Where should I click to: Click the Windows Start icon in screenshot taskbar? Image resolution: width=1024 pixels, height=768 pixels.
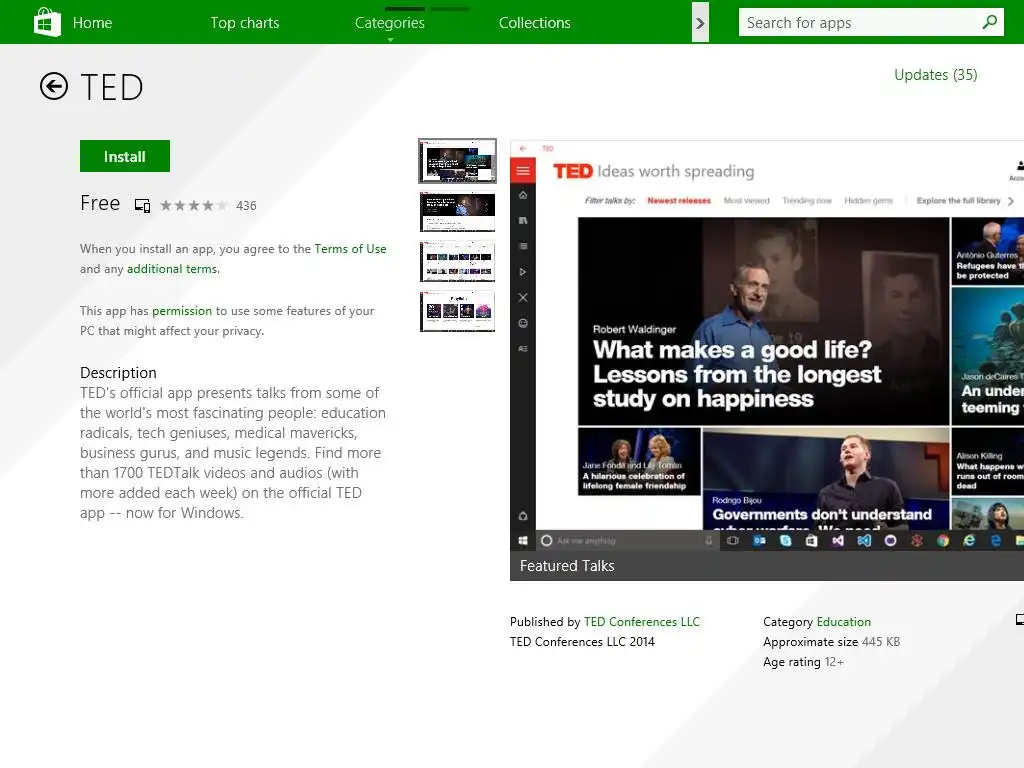[522, 541]
